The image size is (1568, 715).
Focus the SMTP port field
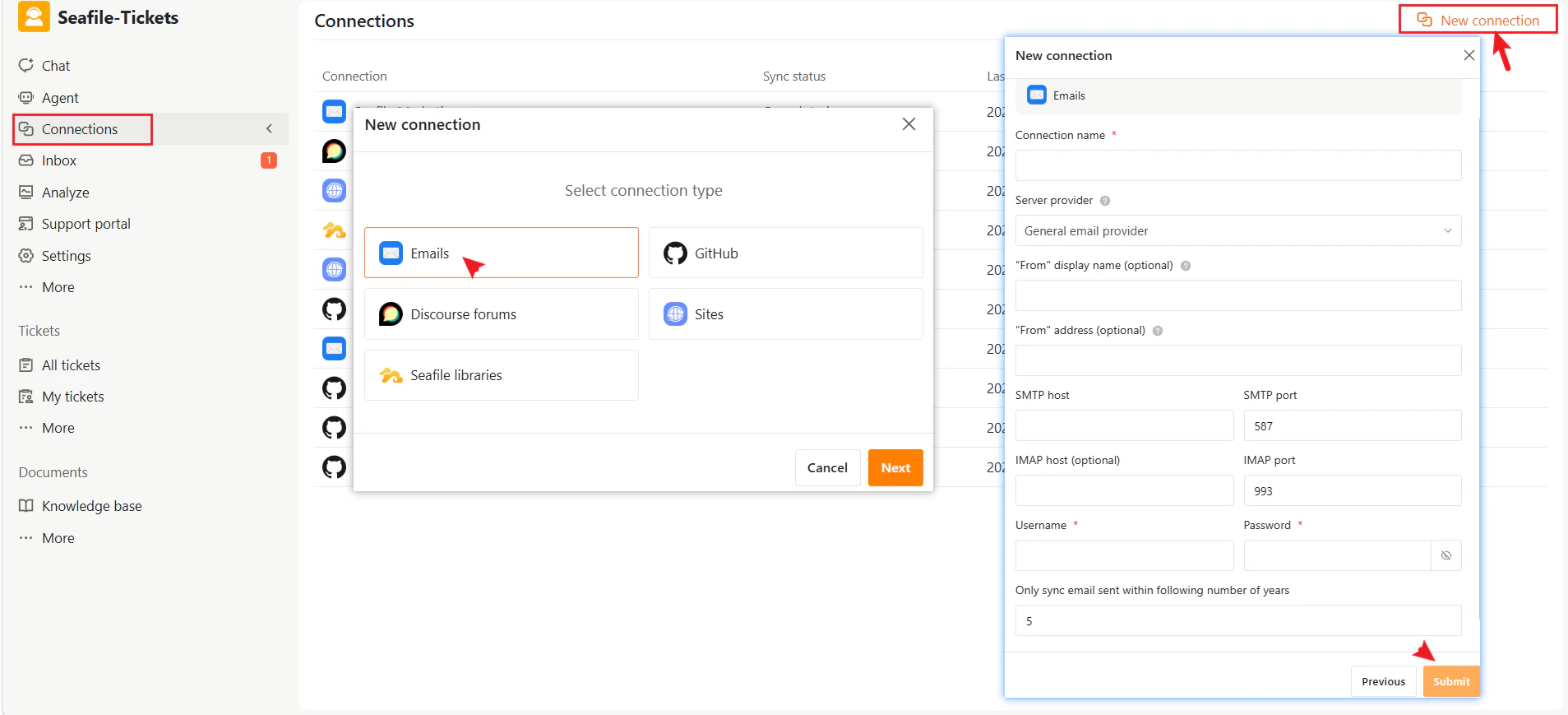(1353, 425)
